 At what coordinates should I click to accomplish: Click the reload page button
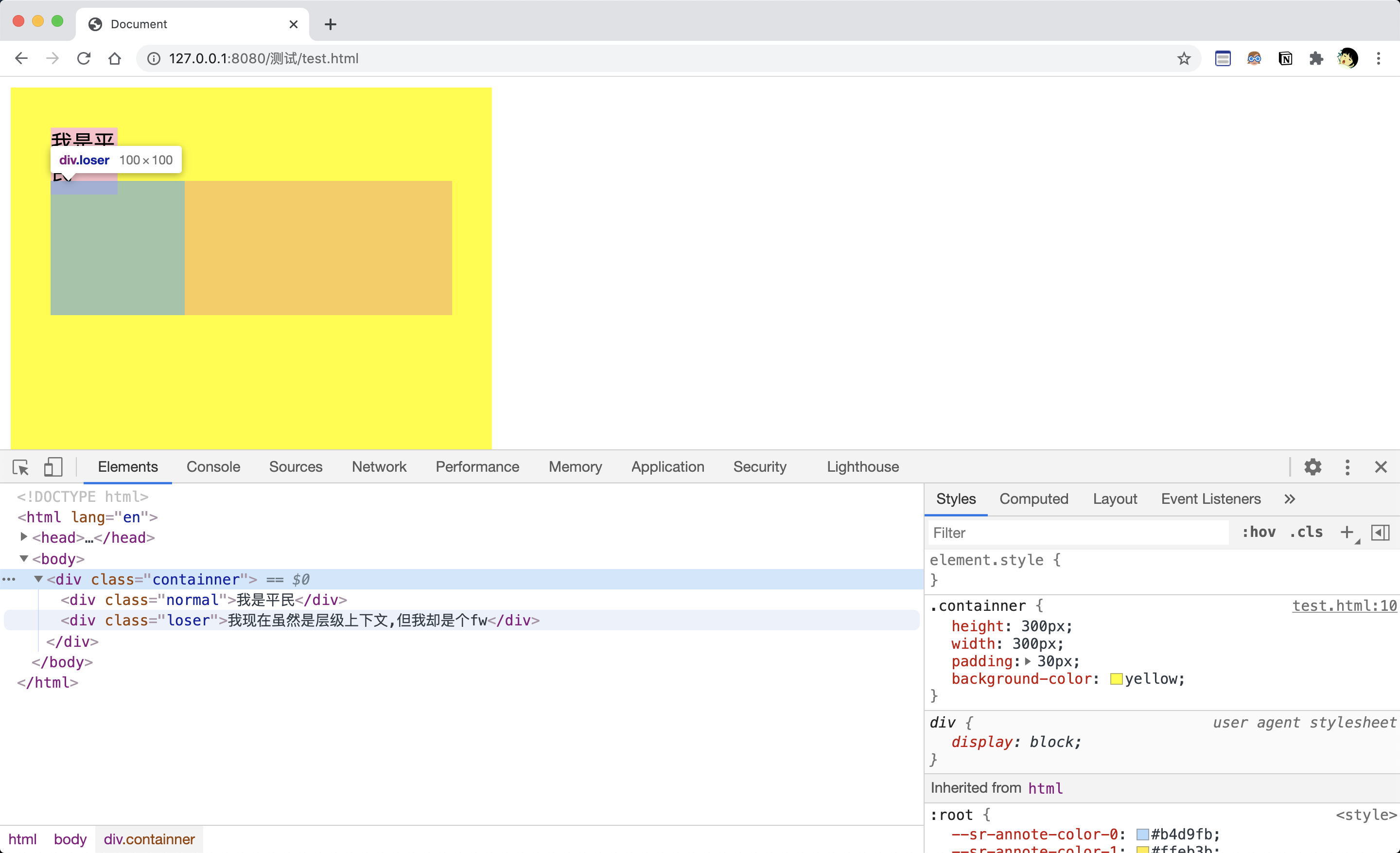pos(84,58)
